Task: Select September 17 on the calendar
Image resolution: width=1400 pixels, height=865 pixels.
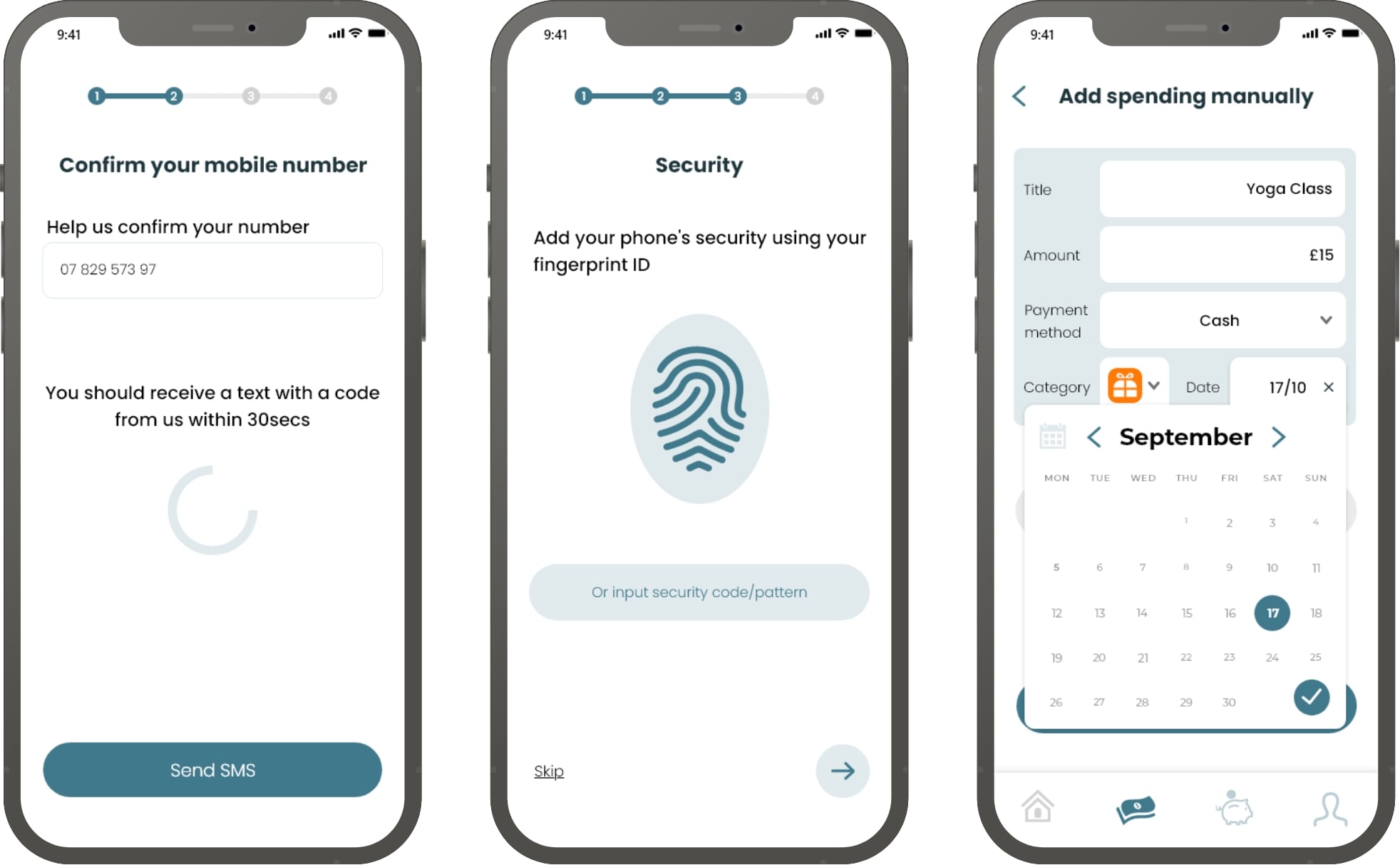Action: click(x=1271, y=611)
